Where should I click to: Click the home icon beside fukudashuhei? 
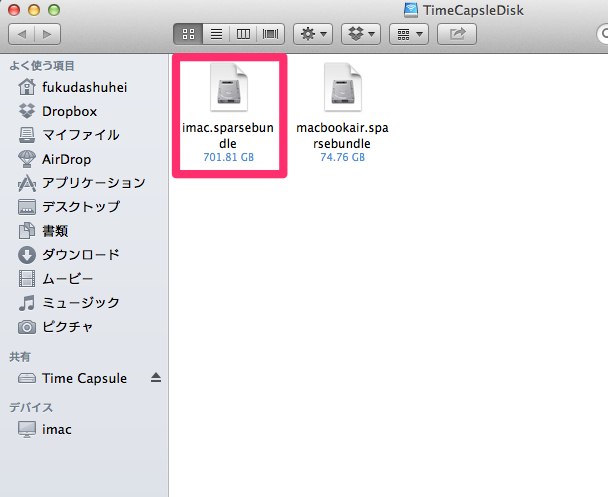click(27, 87)
